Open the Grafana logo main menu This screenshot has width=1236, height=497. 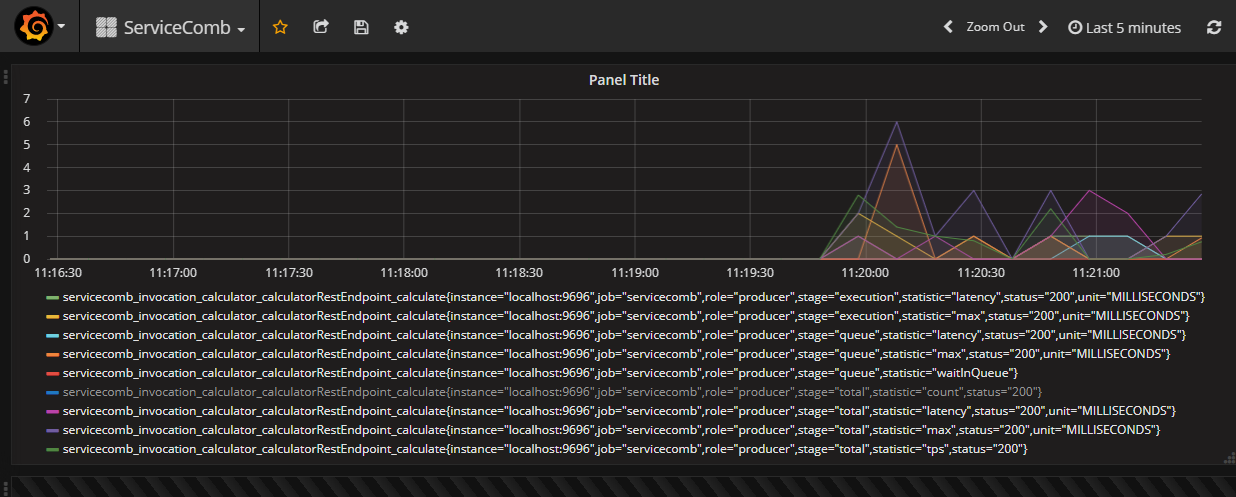[32, 27]
